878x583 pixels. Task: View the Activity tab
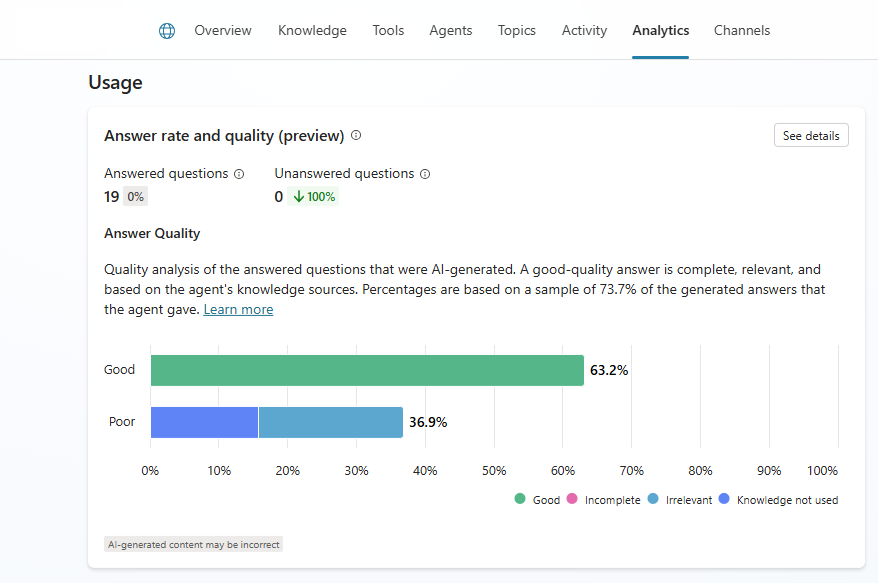point(584,31)
